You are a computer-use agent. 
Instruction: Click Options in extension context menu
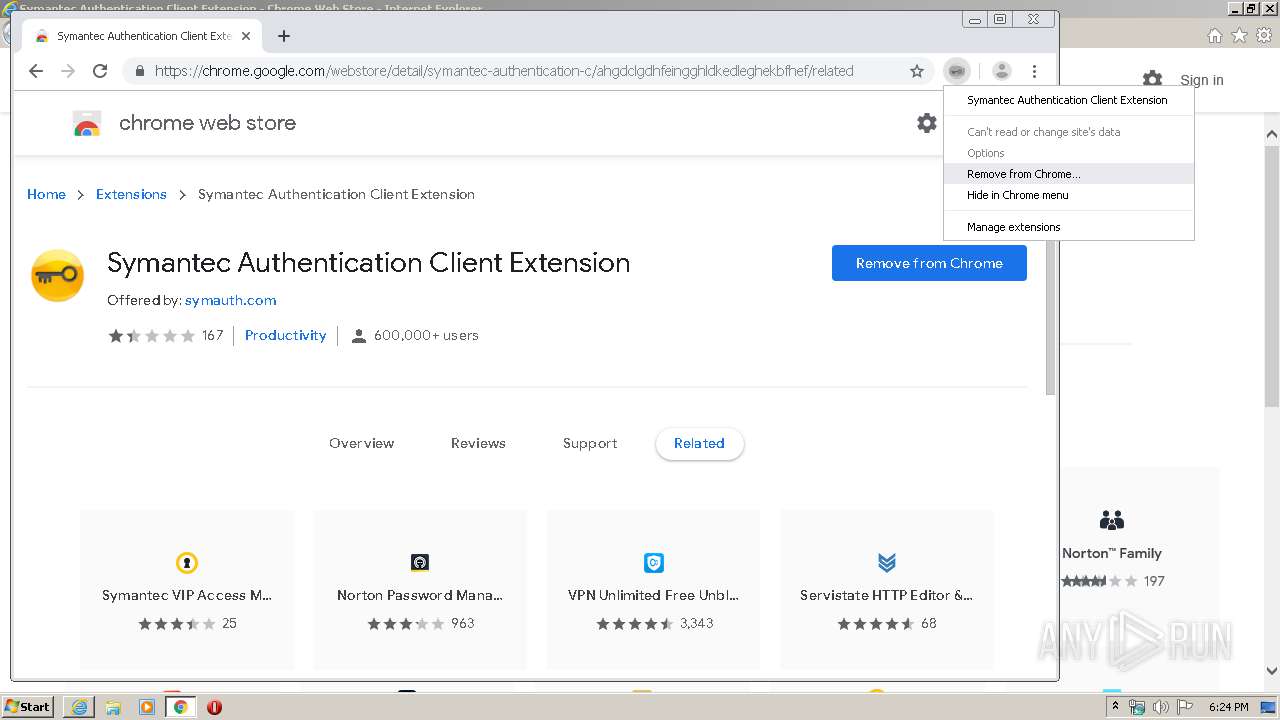[x=1069, y=153]
